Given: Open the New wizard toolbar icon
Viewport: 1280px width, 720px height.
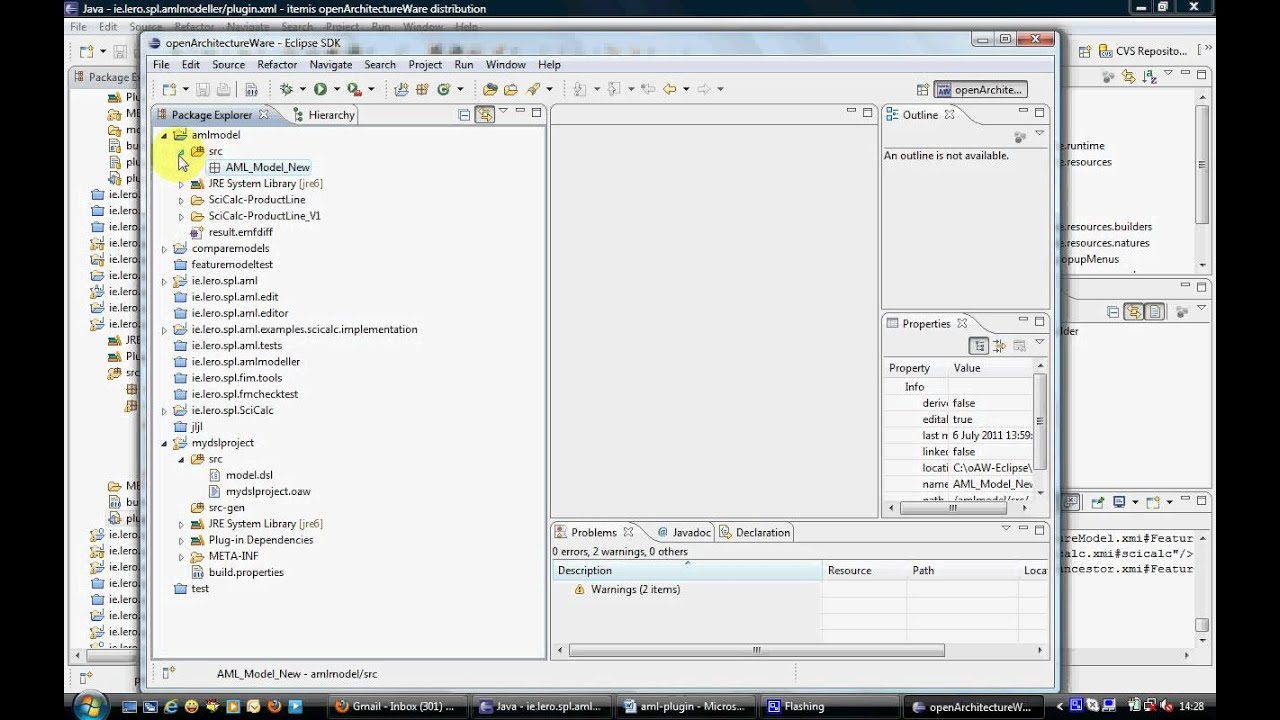Looking at the screenshot, I should point(168,89).
